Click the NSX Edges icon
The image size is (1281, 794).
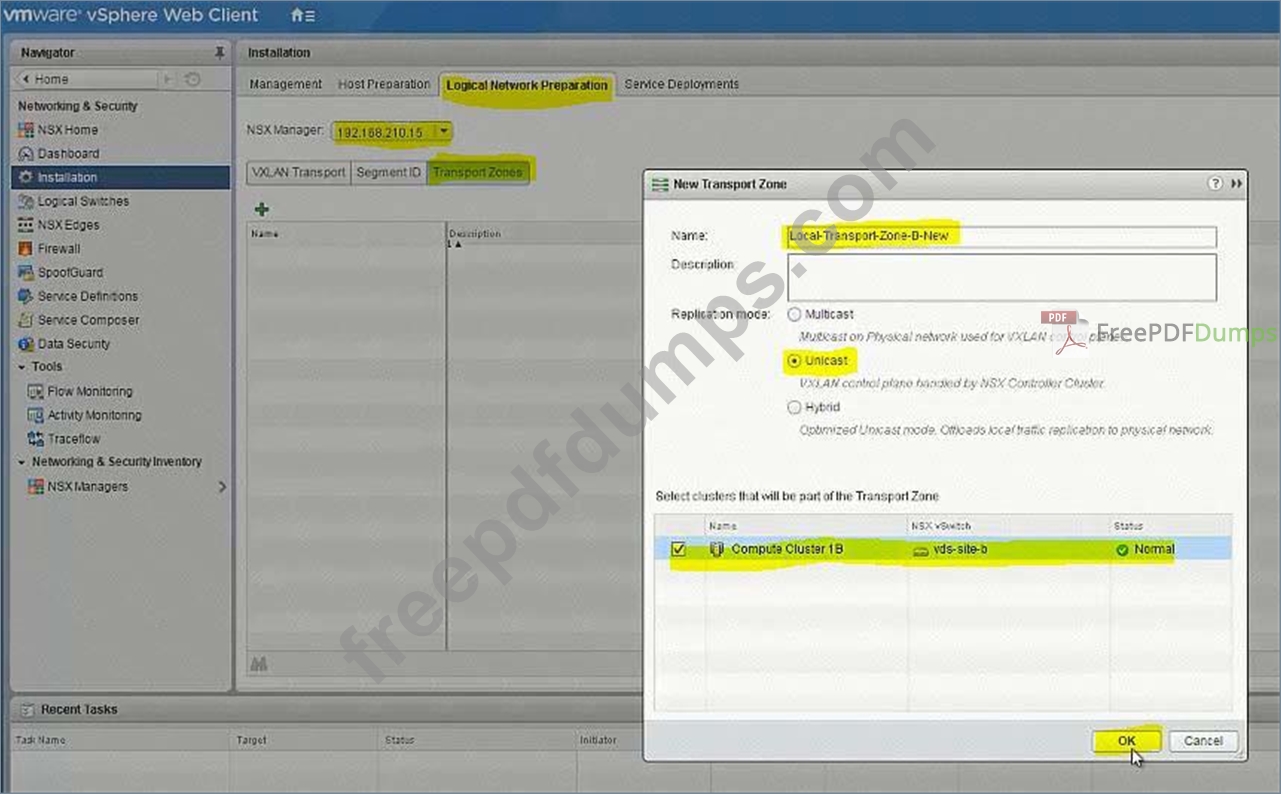26,225
